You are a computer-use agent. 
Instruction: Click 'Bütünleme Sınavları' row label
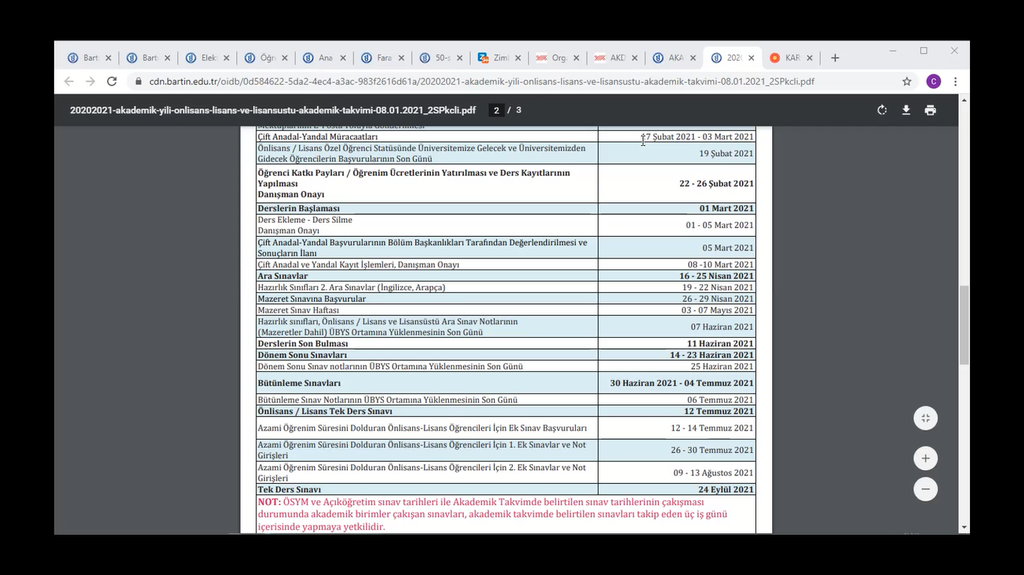click(x=299, y=383)
